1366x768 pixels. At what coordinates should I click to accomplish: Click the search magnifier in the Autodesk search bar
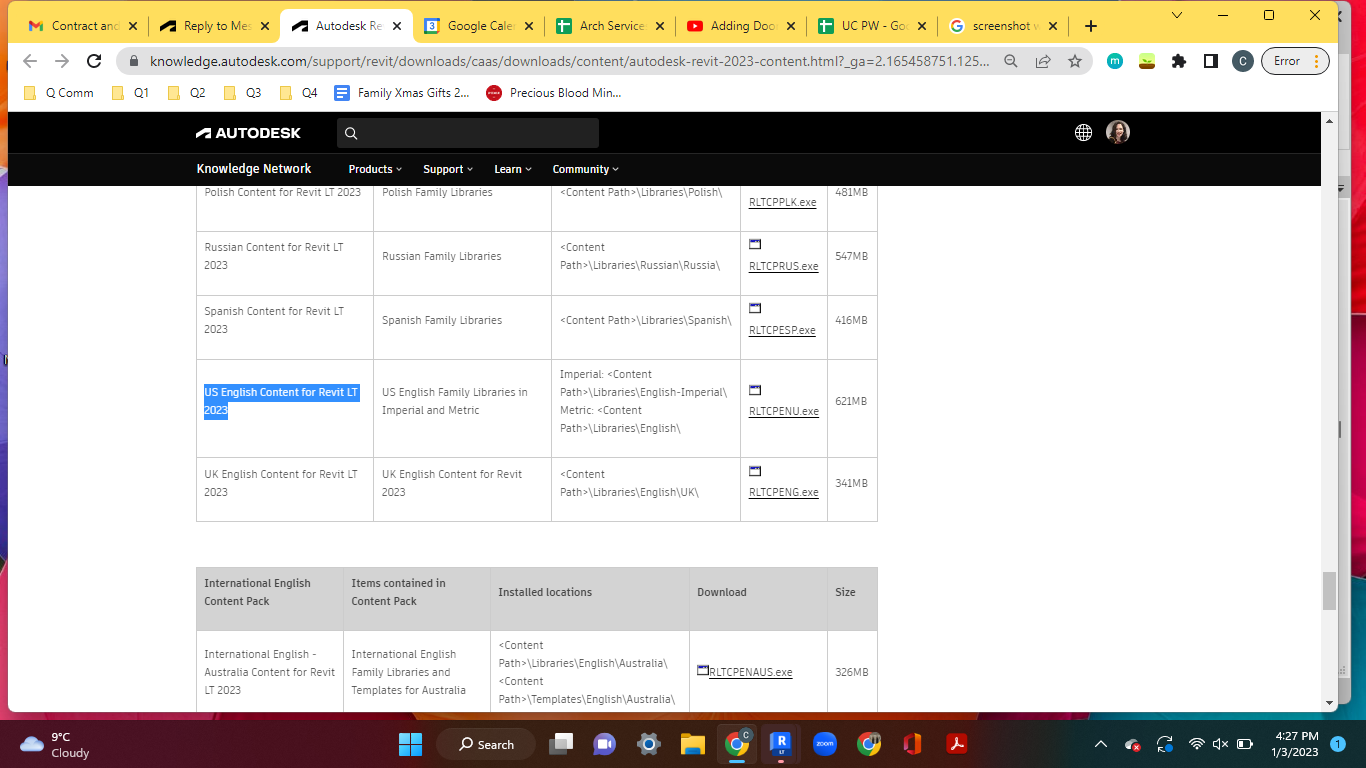point(350,132)
